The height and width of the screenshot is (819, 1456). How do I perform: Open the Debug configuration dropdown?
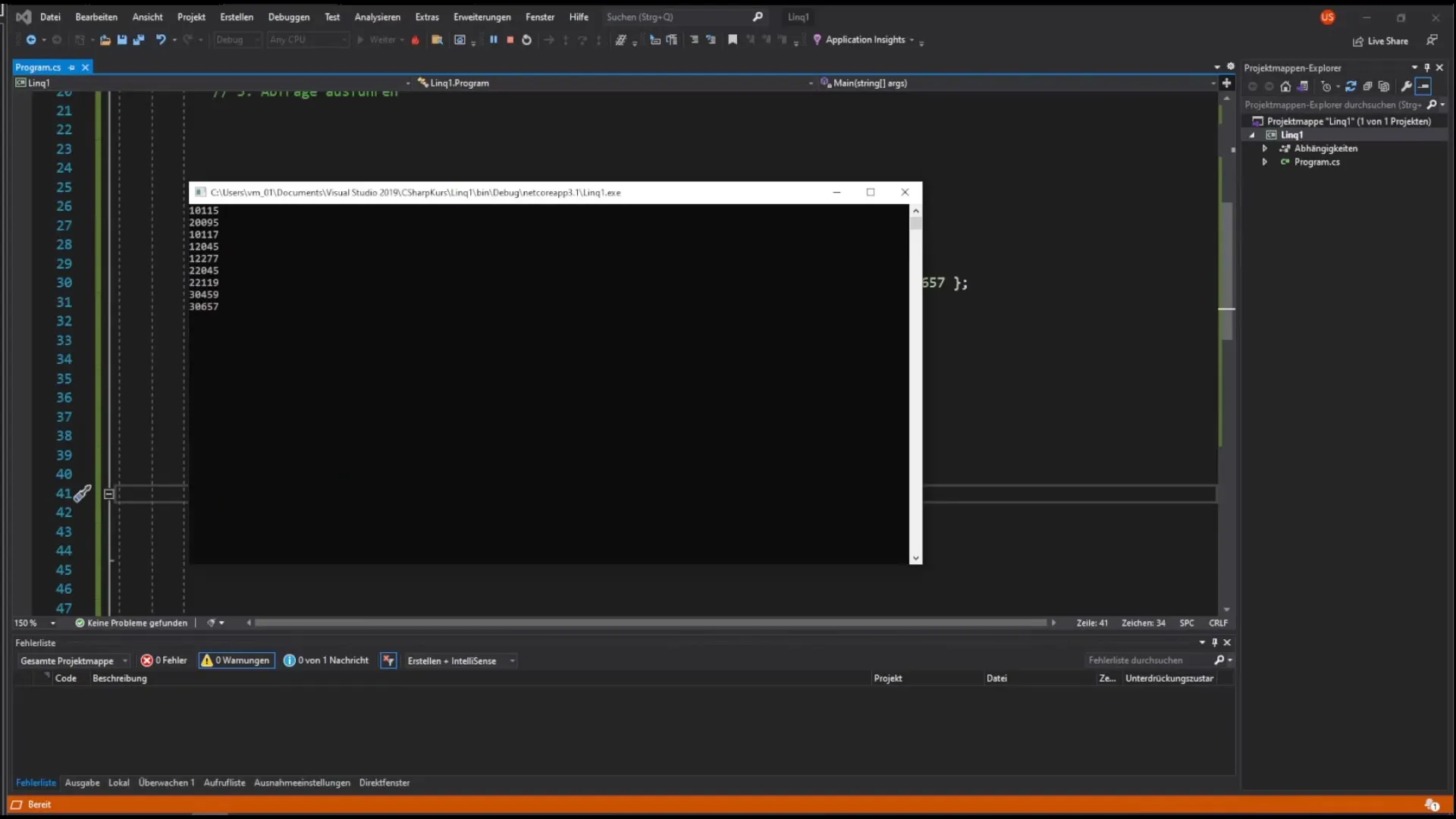(237, 40)
